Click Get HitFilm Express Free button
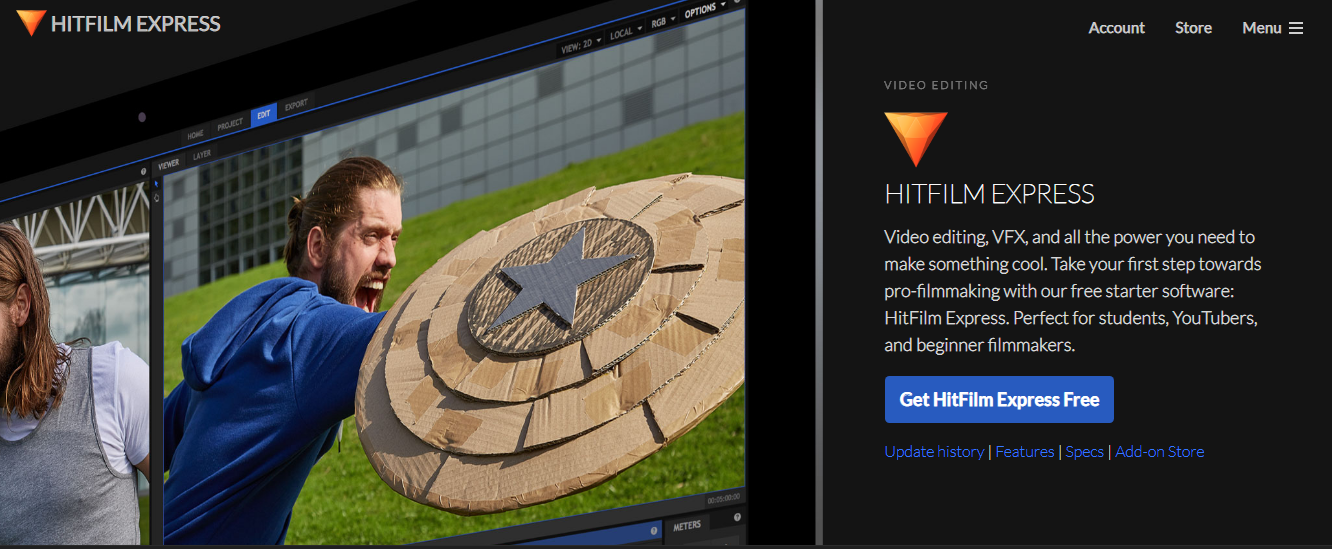Screen dimensions: 1332x549 tap(999, 399)
